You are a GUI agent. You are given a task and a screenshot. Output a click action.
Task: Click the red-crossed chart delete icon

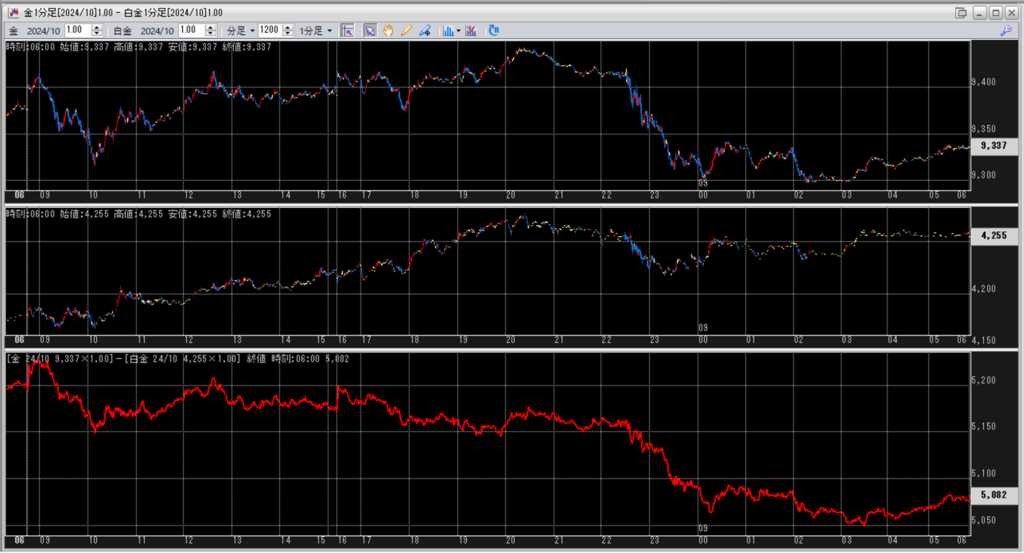pyautogui.click(x=470, y=31)
